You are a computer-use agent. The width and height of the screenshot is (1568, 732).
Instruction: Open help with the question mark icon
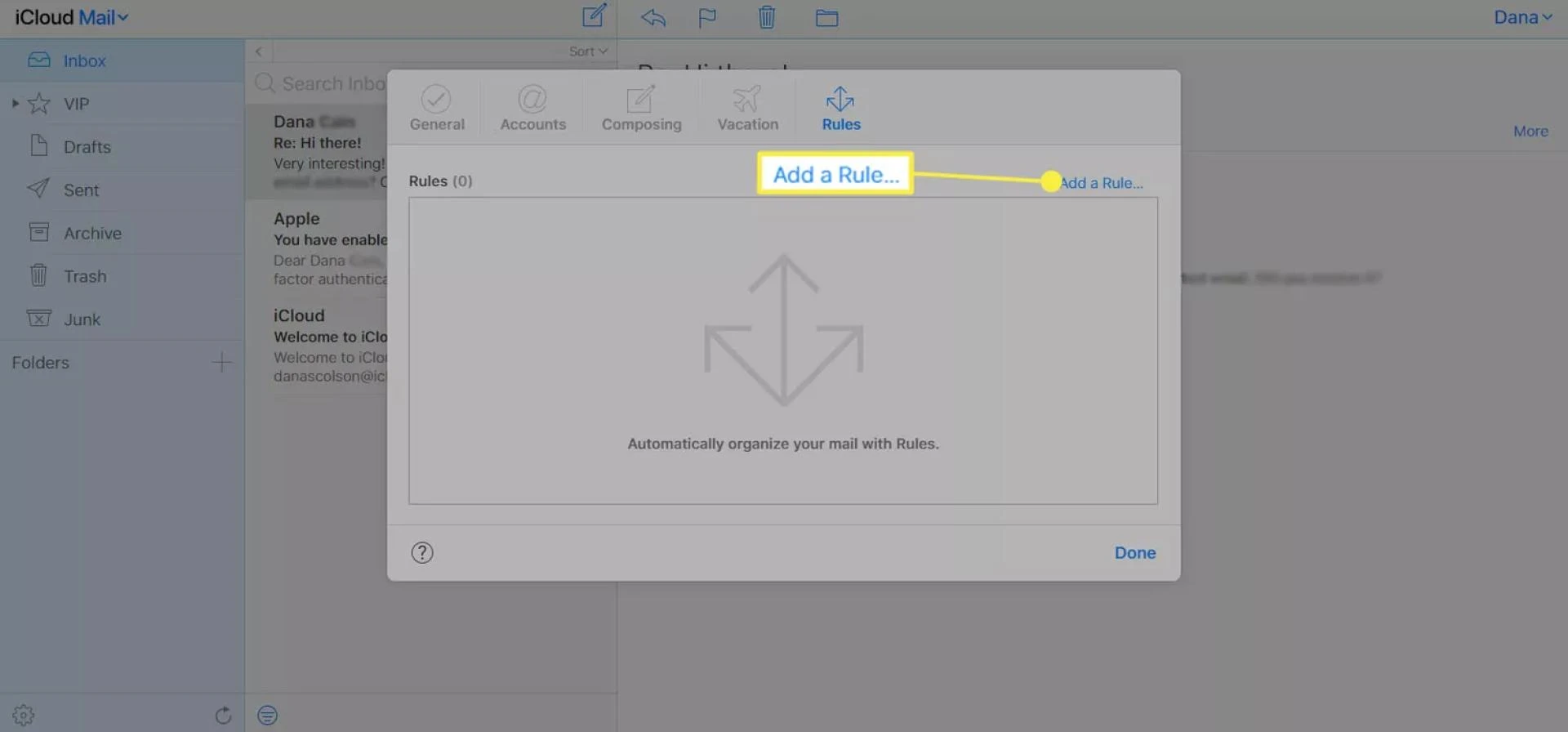(x=422, y=553)
